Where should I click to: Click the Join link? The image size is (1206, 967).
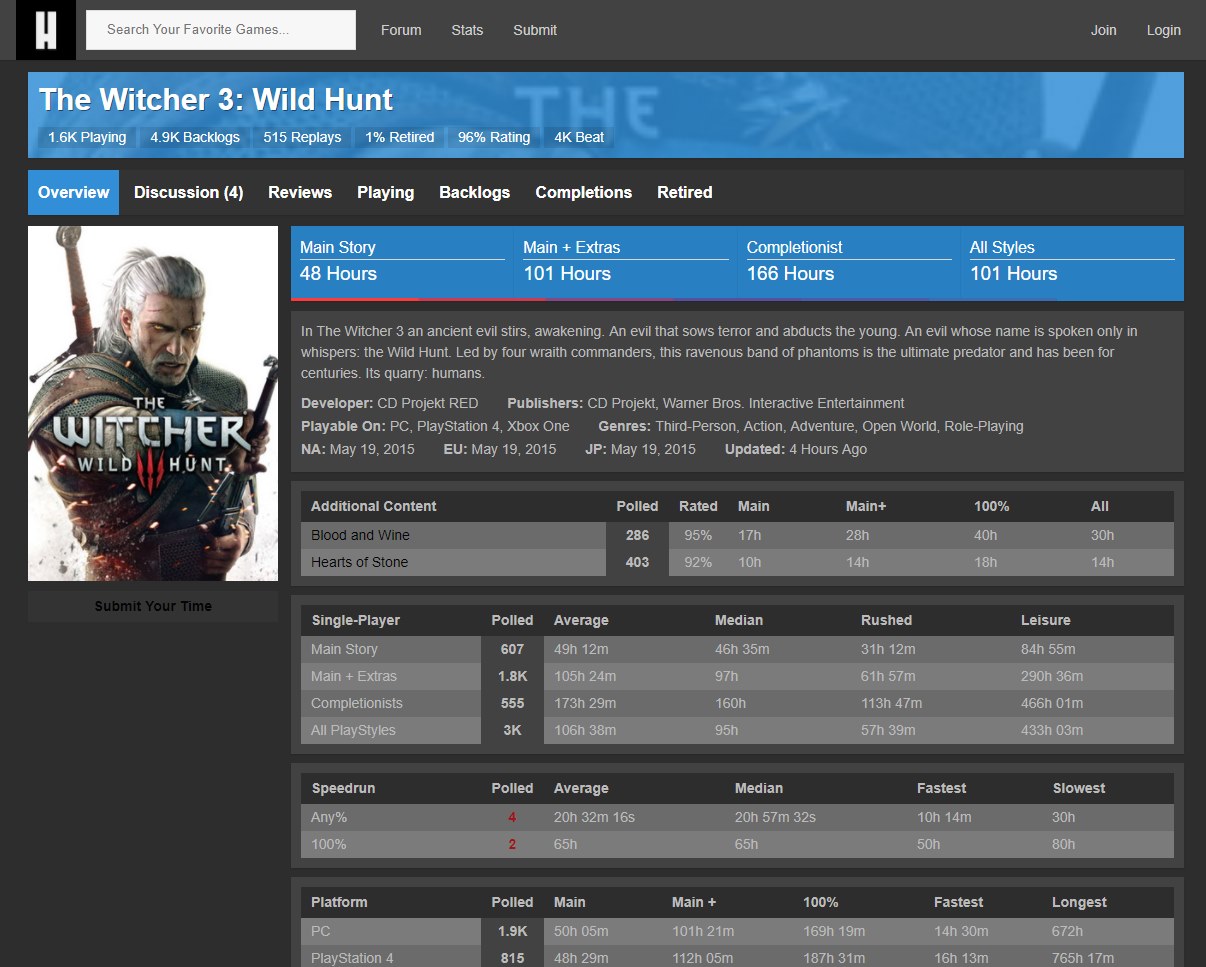(1104, 30)
